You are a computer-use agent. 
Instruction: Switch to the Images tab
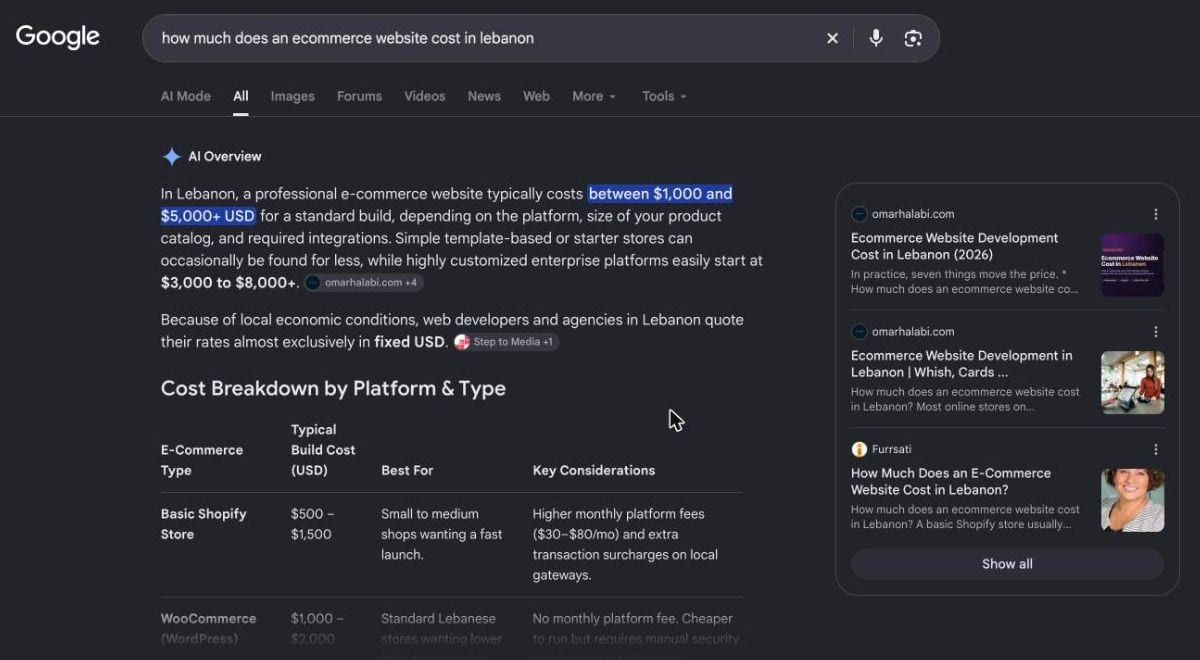[292, 96]
